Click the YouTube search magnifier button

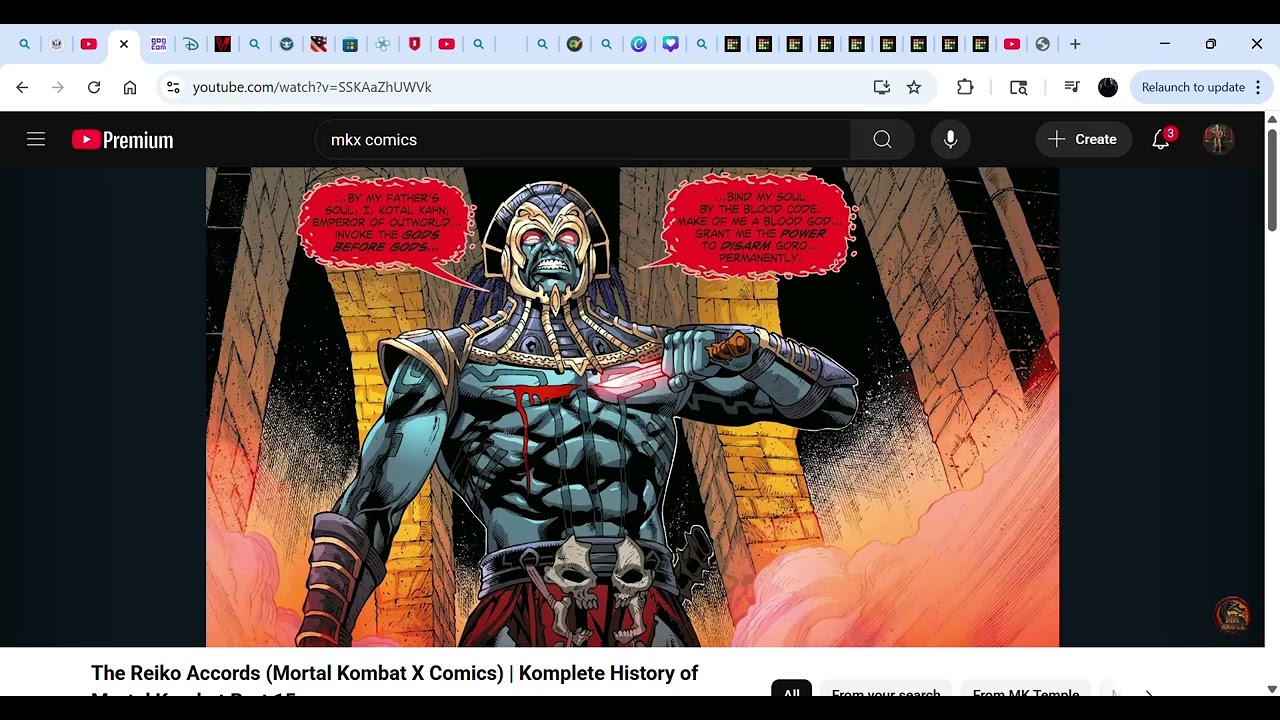[882, 140]
